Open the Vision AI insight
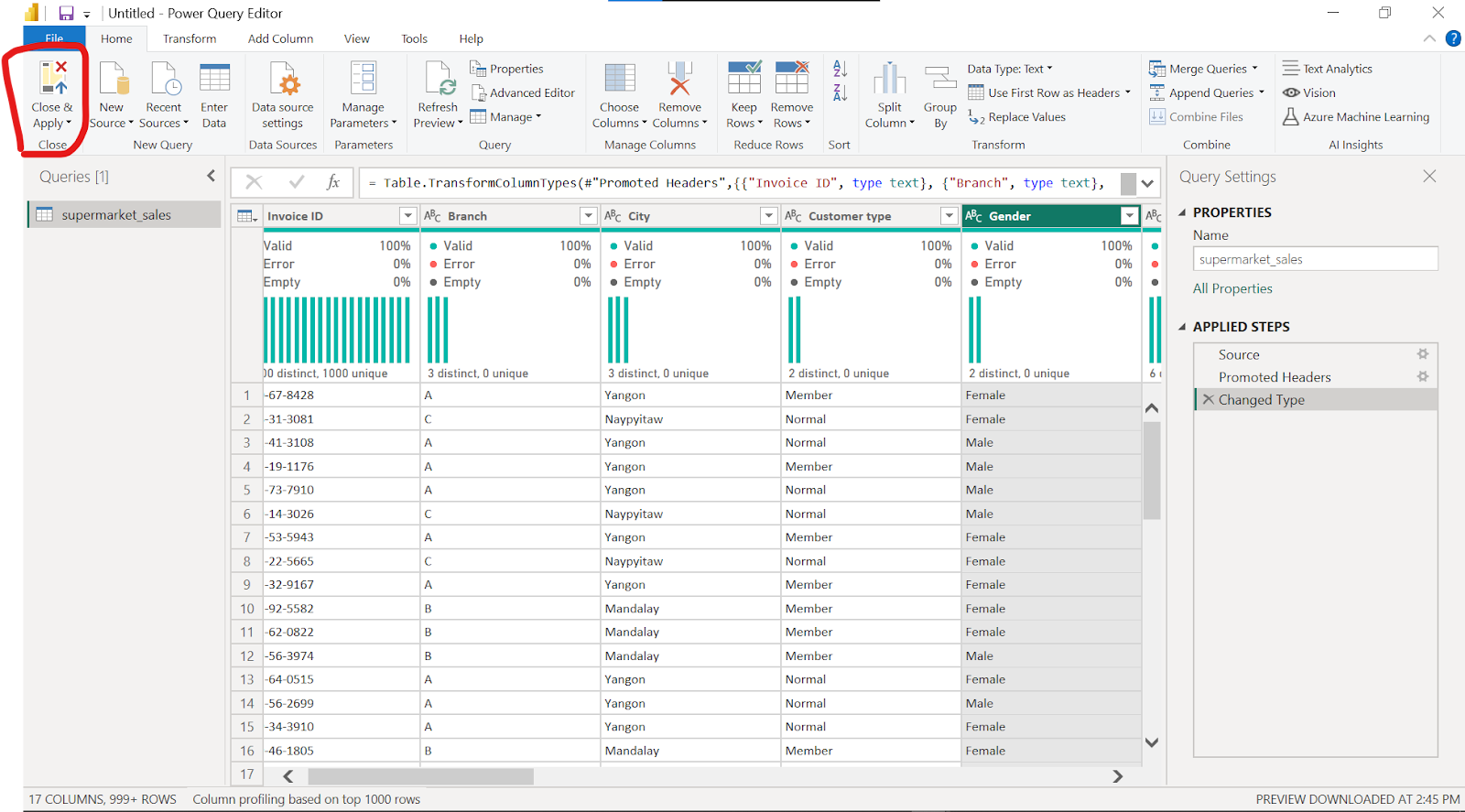 1308,92
